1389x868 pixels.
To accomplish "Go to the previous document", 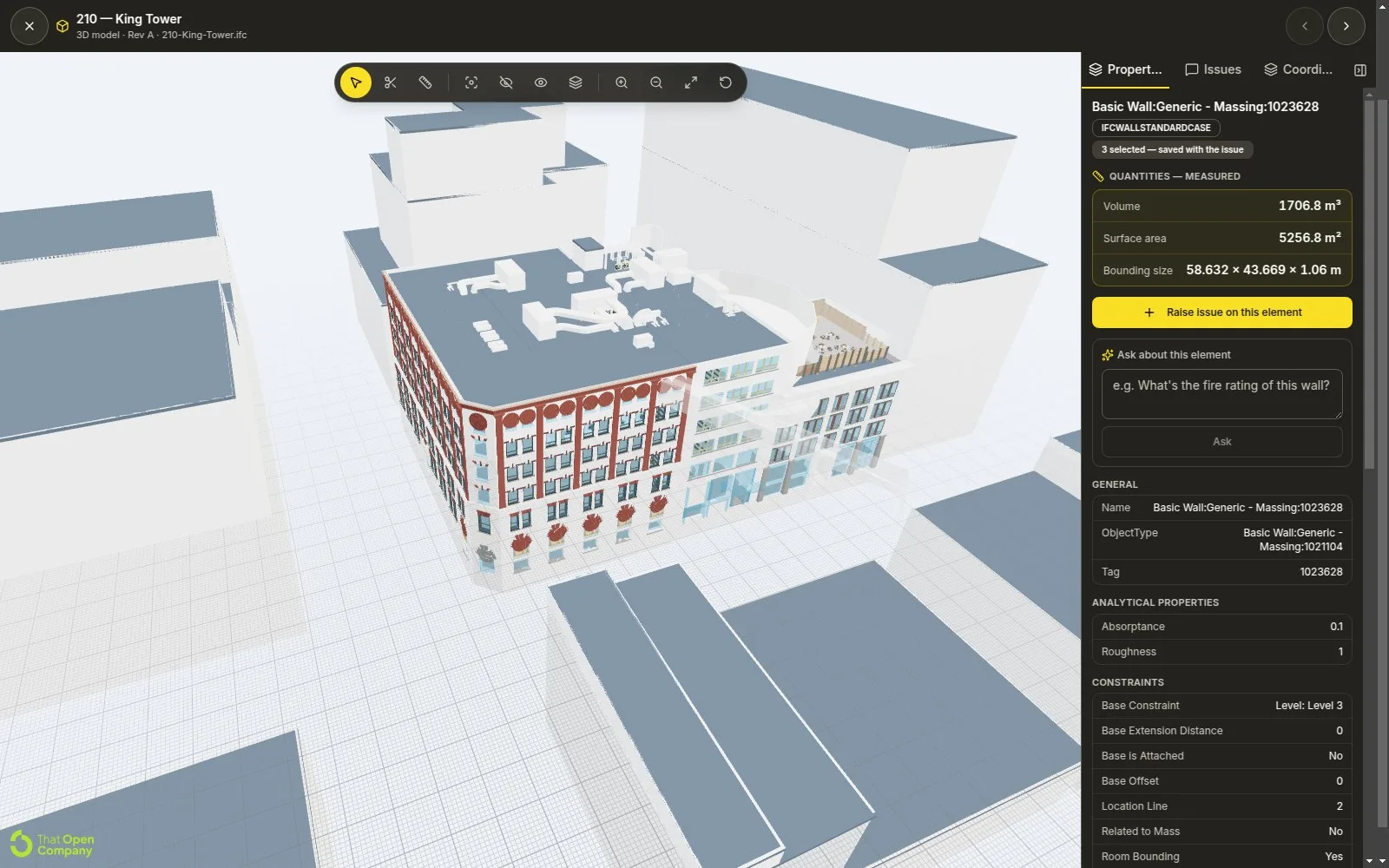I will pyautogui.click(x=1305, y=26).
